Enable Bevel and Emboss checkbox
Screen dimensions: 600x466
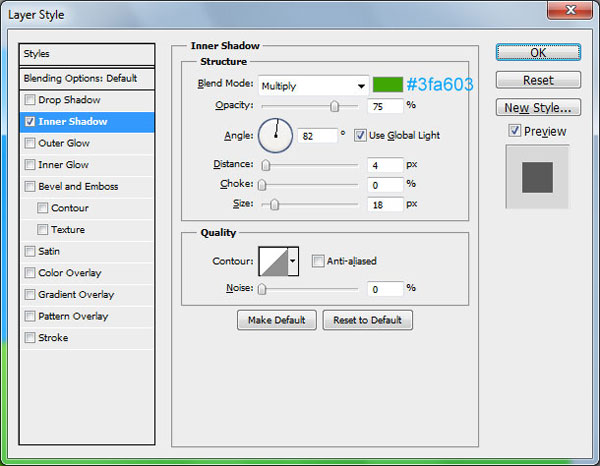pyautogui.click(x=30, y=186)
